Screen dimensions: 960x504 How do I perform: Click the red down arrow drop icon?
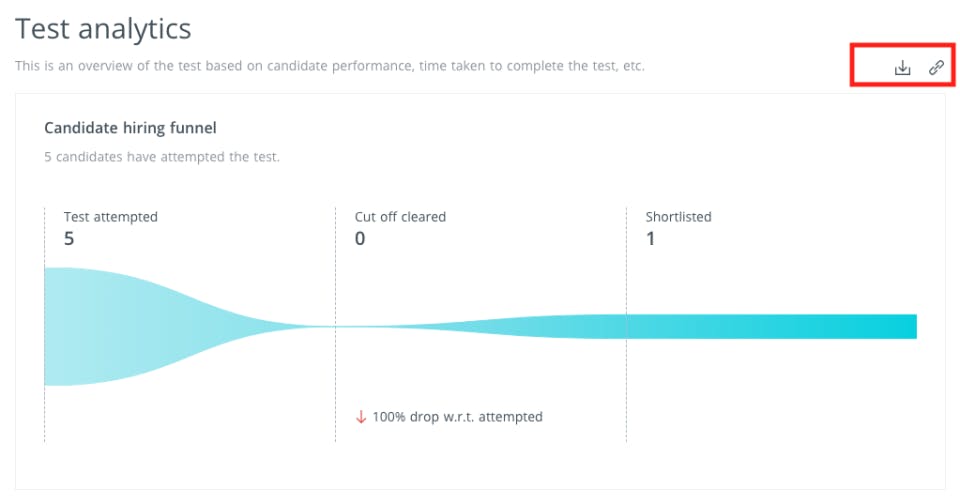coord(361,416)
